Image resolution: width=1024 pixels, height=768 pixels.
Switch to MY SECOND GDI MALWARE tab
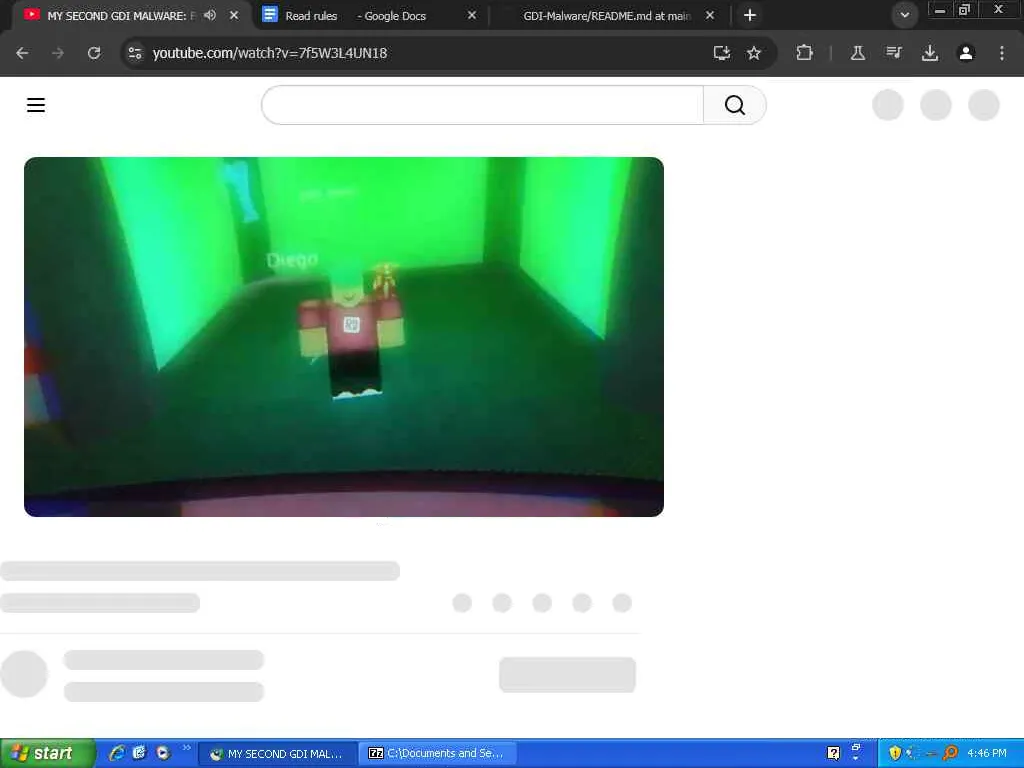coord(121,16)
